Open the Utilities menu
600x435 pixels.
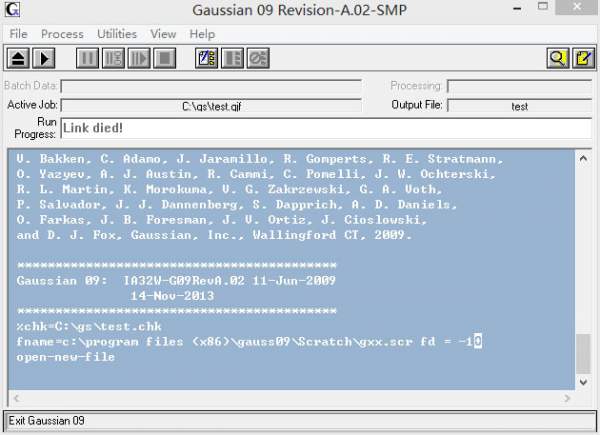117,34
